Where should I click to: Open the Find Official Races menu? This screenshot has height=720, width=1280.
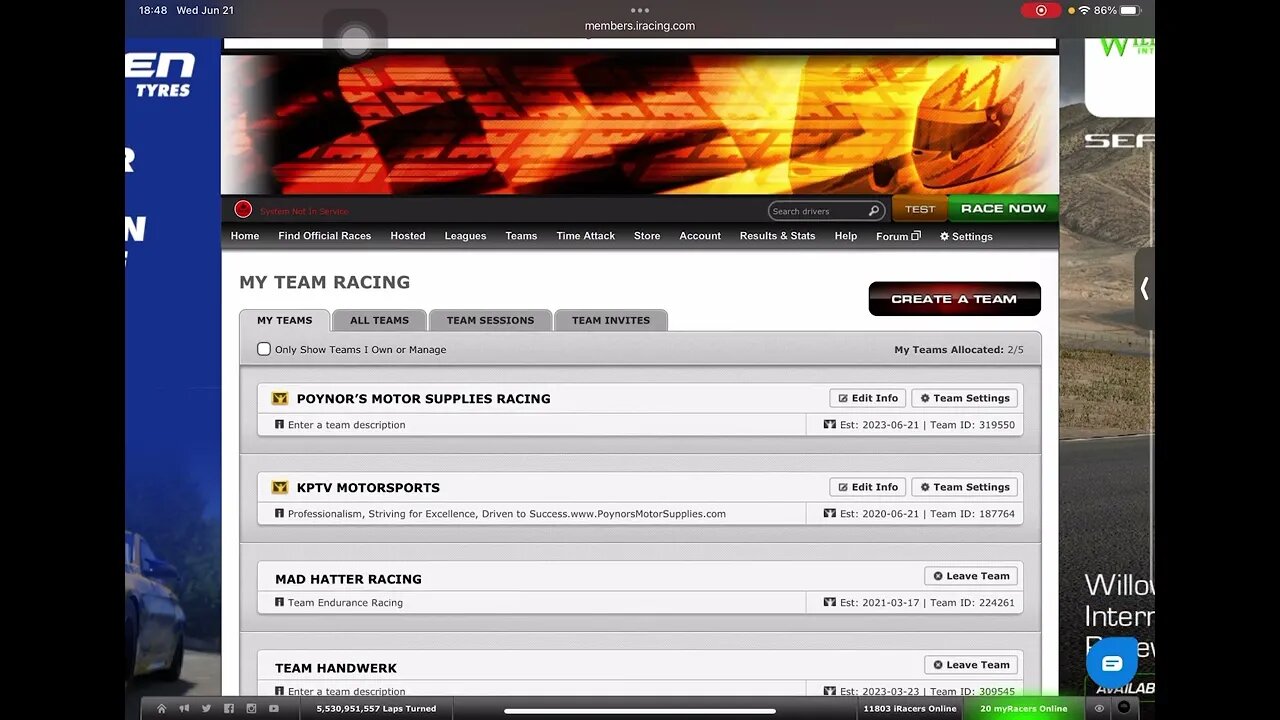tap(325, 236)
